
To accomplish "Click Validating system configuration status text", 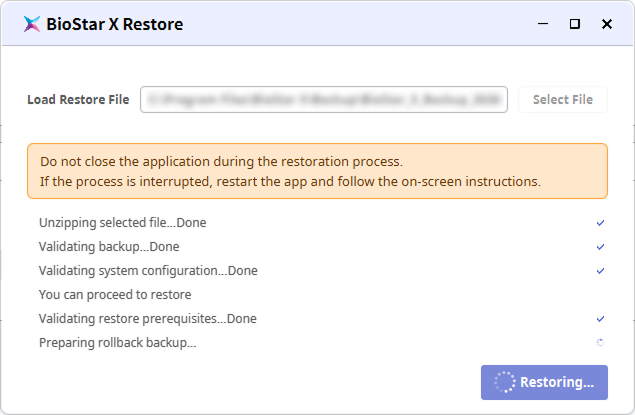I will click(x=148, y=271).
